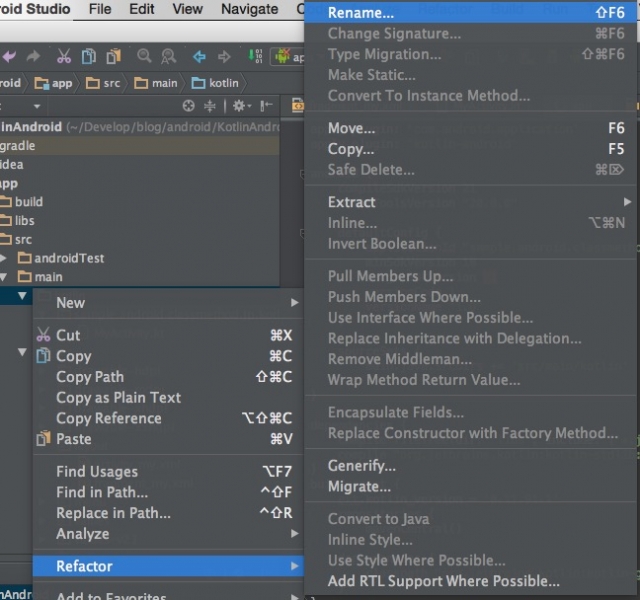Click the Undo arrow icon

pyautogui.click(x=9, y=56)
